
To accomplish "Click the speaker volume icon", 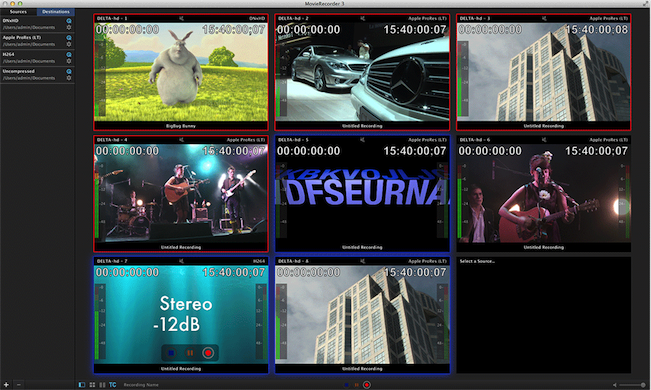I will pos(615,385).
